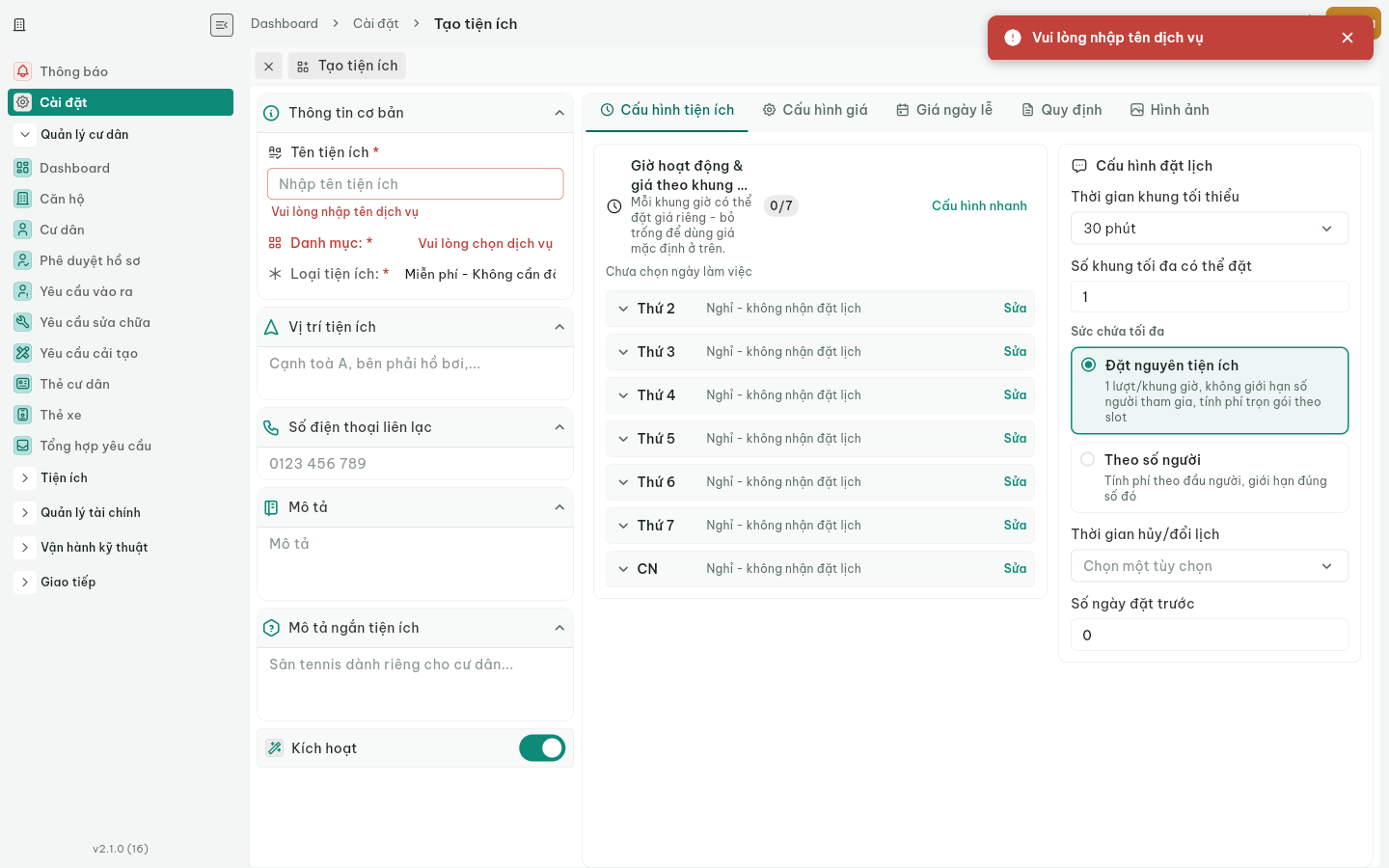Click the Tên tiện ích input field
The width and height of the screenshot is (1389, 868).
click(416, 184)
